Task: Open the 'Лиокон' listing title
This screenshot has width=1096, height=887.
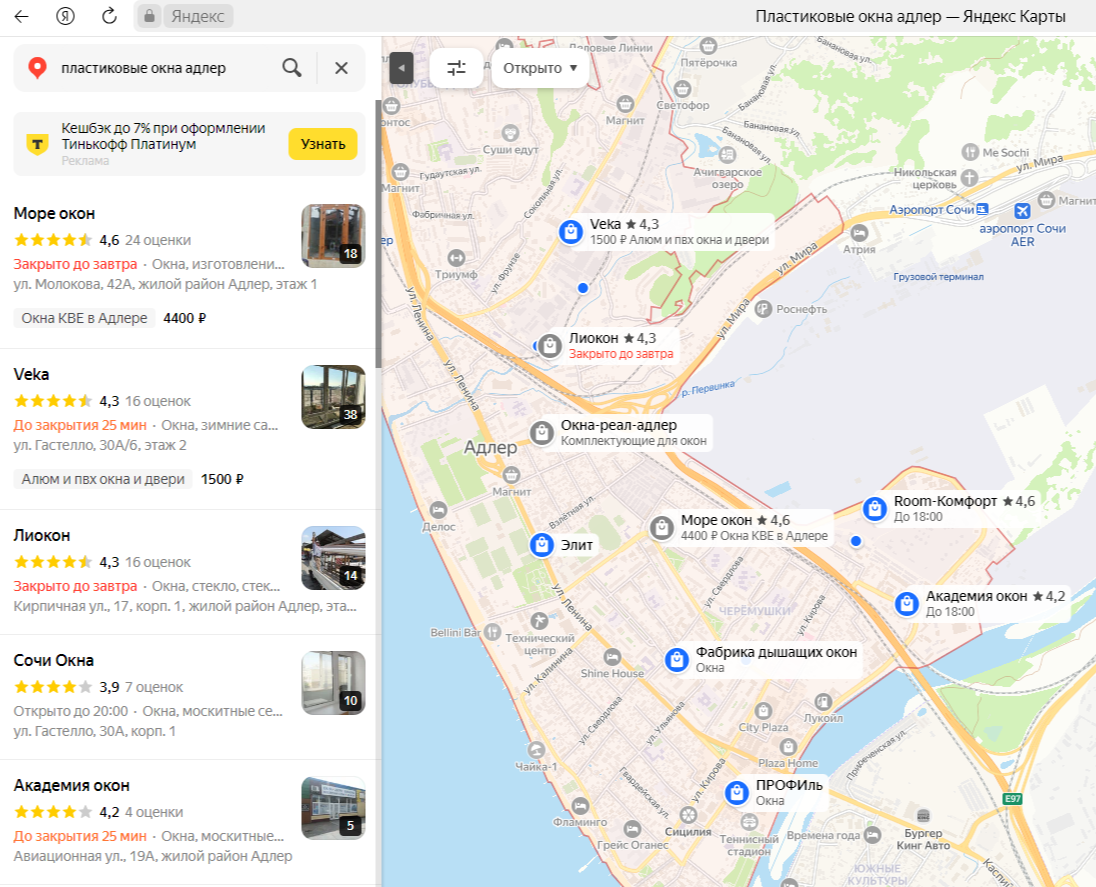Action: [42, 535]
